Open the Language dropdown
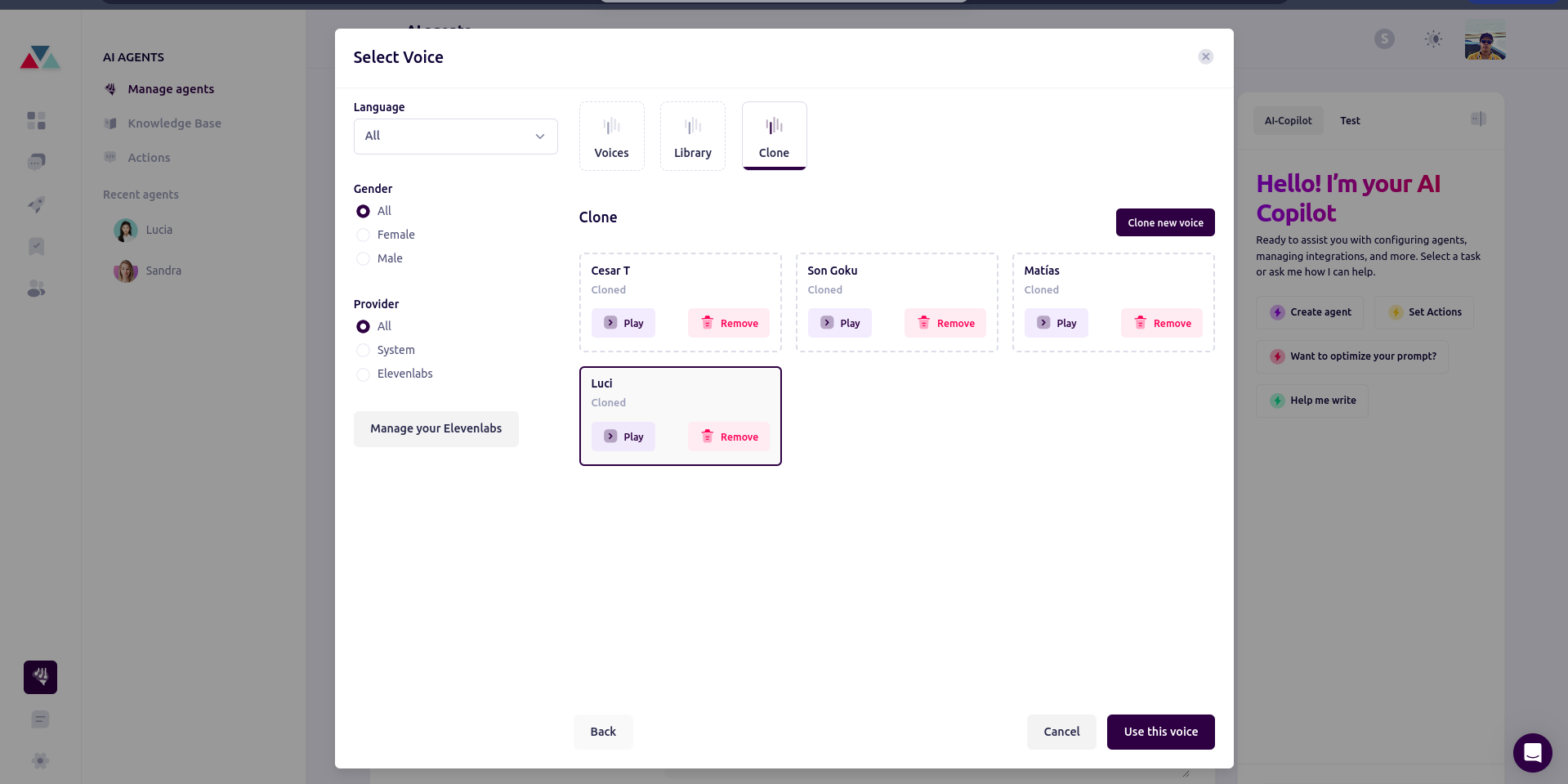The width and height of the screenshot is (1568, 784). tap(455, 136)
